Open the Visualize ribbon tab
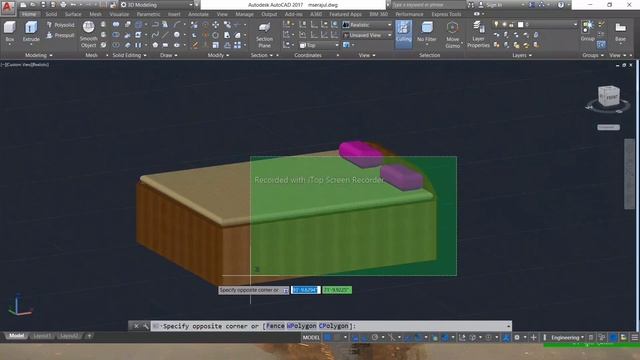The width and height of the screenshot is (640, 360). click(119, 14)
